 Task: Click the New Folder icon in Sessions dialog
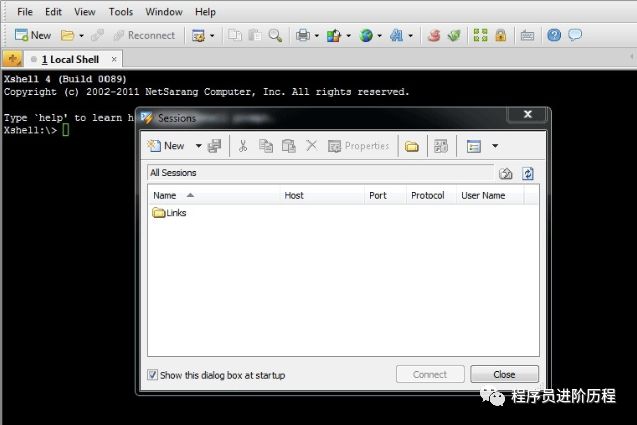pos(412,146)
